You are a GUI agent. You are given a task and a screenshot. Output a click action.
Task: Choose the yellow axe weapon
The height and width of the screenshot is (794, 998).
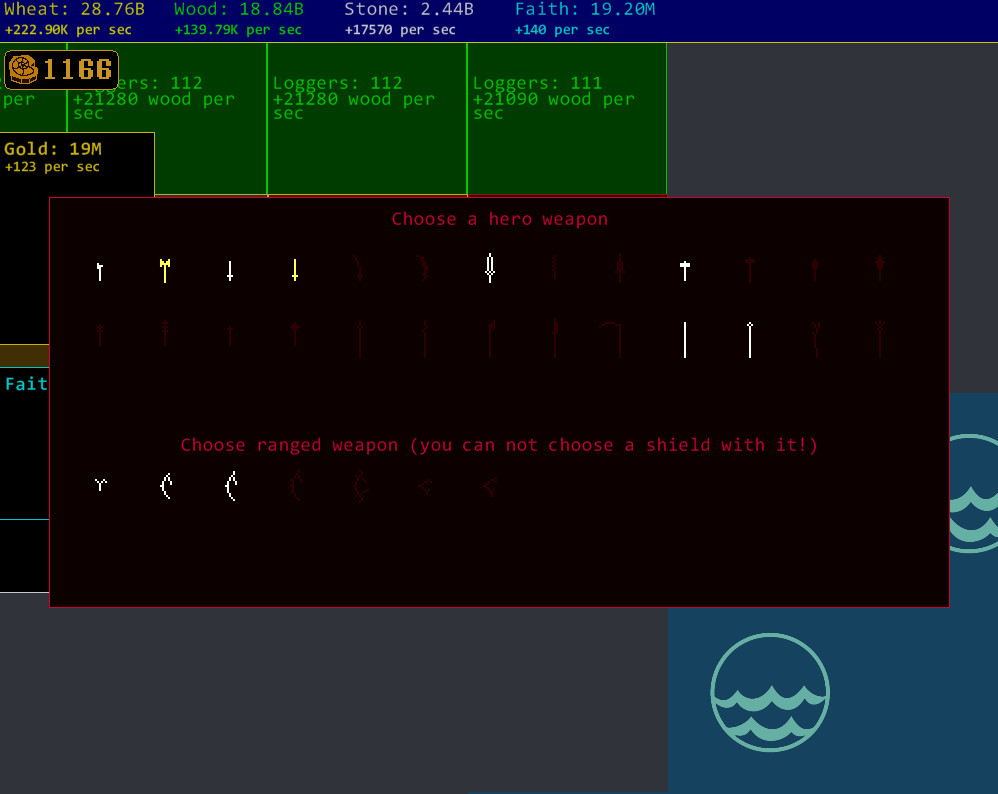point(164,266)
